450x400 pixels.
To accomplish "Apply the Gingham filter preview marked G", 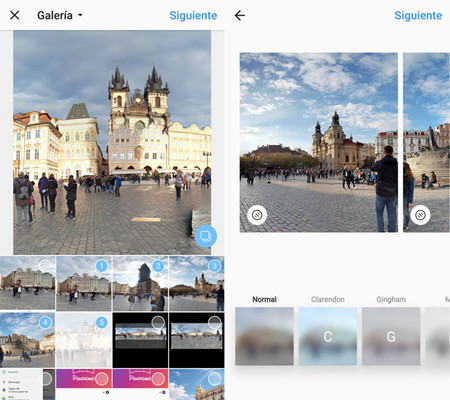I will click(x=391, y=336).
